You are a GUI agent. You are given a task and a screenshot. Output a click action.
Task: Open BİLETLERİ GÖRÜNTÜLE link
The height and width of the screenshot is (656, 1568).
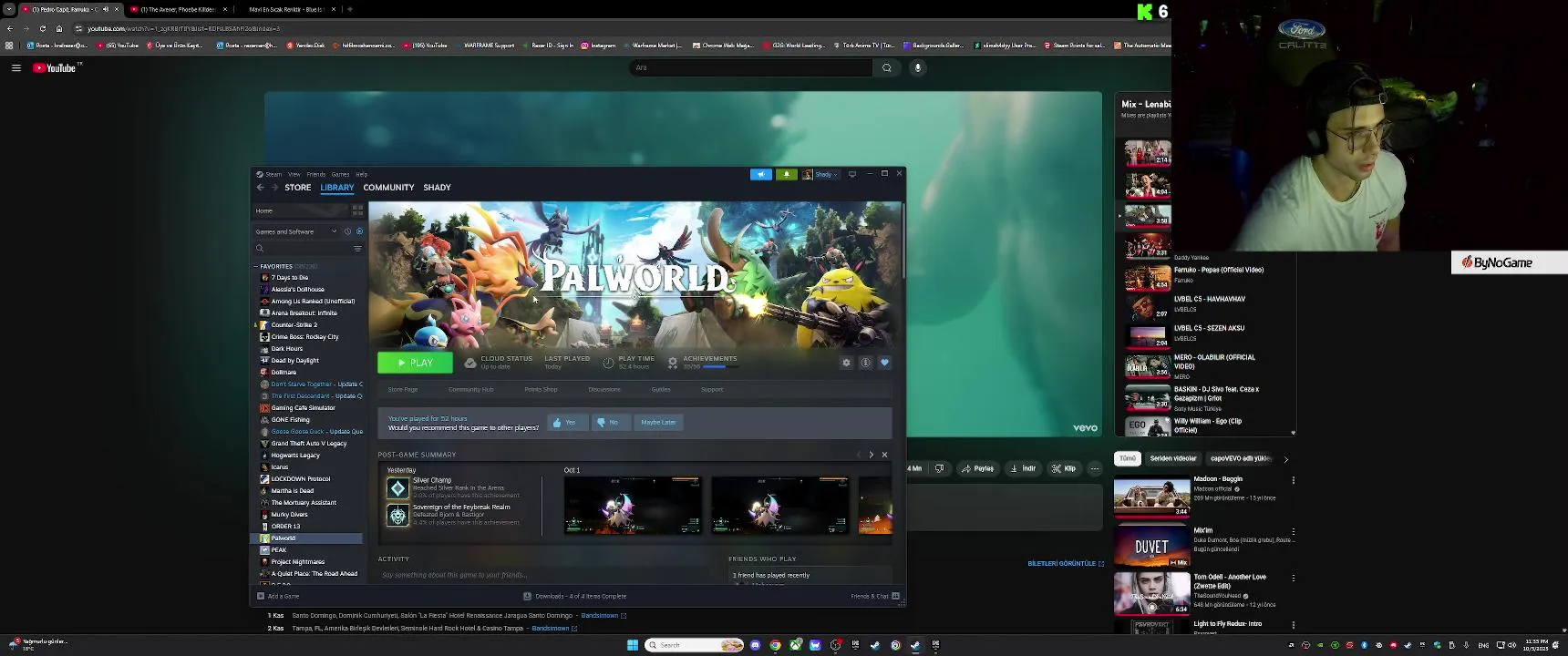click(1065, 563)
